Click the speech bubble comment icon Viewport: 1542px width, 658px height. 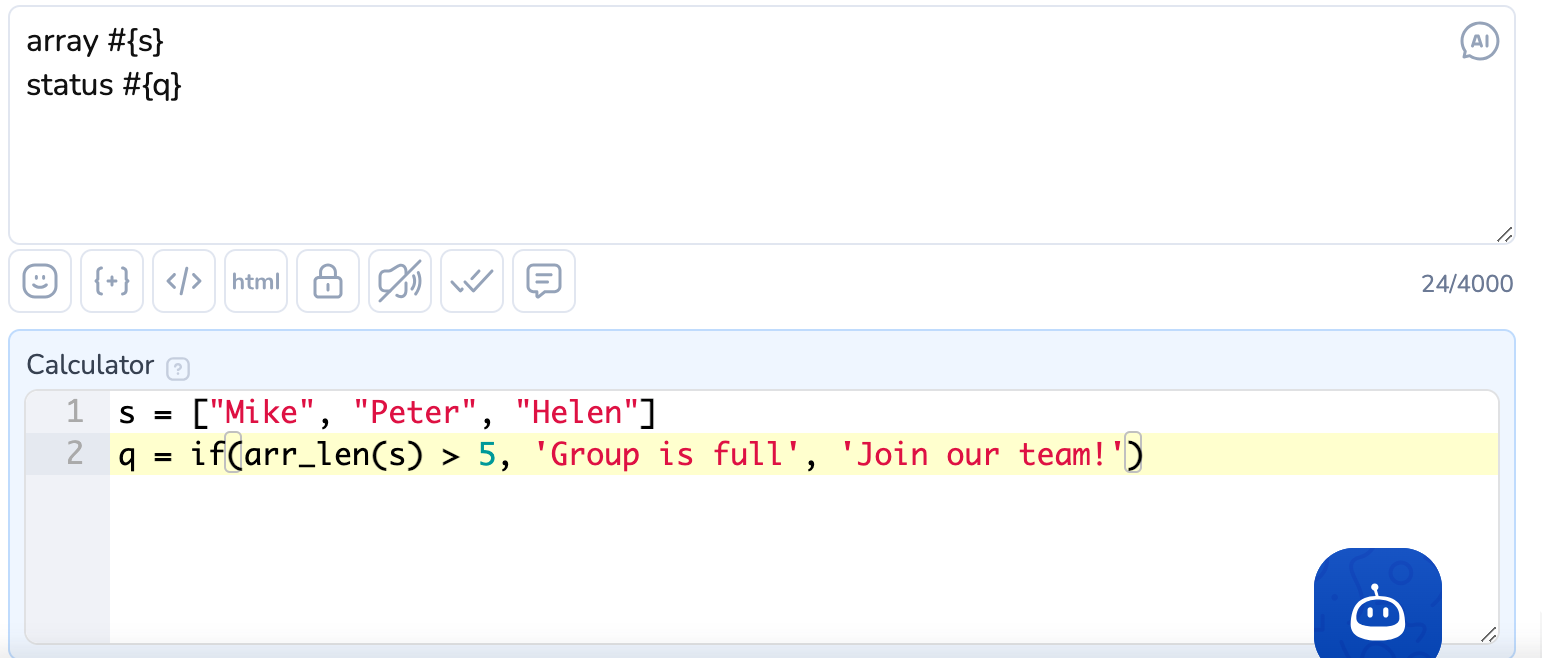544,281
